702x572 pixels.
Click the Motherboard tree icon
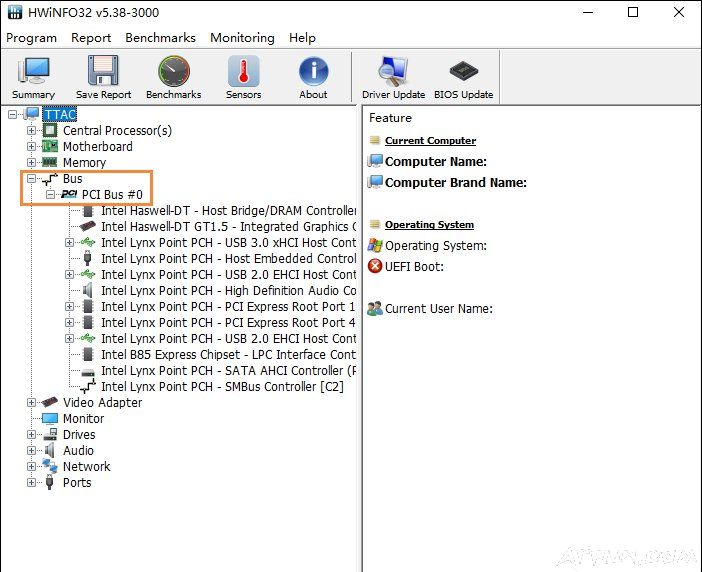point(50,146)
